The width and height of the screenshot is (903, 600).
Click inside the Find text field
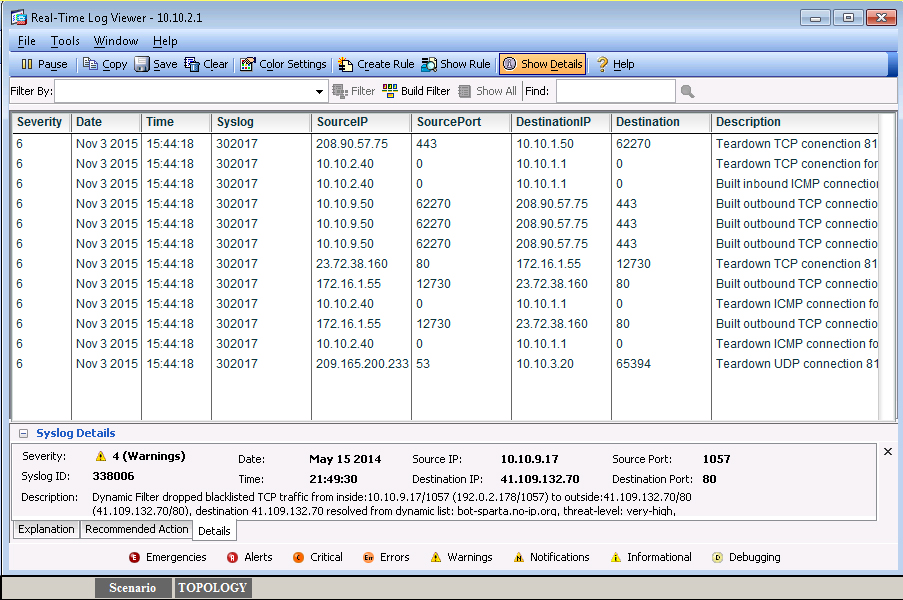click(x=615, y=91)
